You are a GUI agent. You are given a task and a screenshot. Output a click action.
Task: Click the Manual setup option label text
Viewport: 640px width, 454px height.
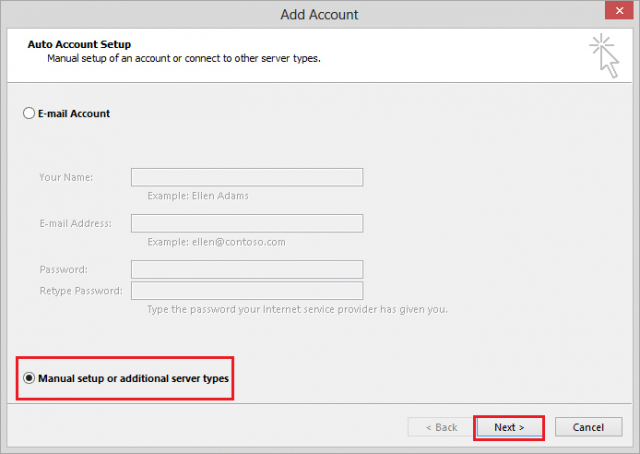pyautogui.click(x=133, y=378)
